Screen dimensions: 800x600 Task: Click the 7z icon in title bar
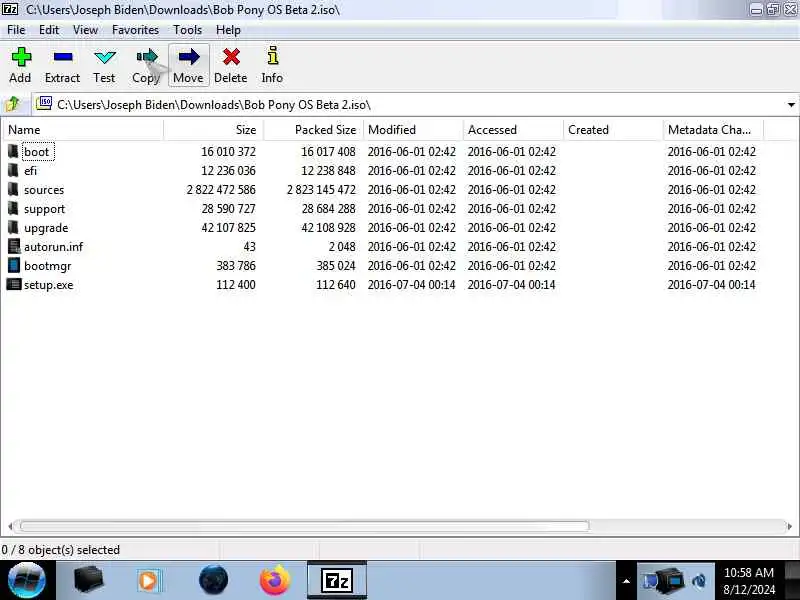pos(10,9)
